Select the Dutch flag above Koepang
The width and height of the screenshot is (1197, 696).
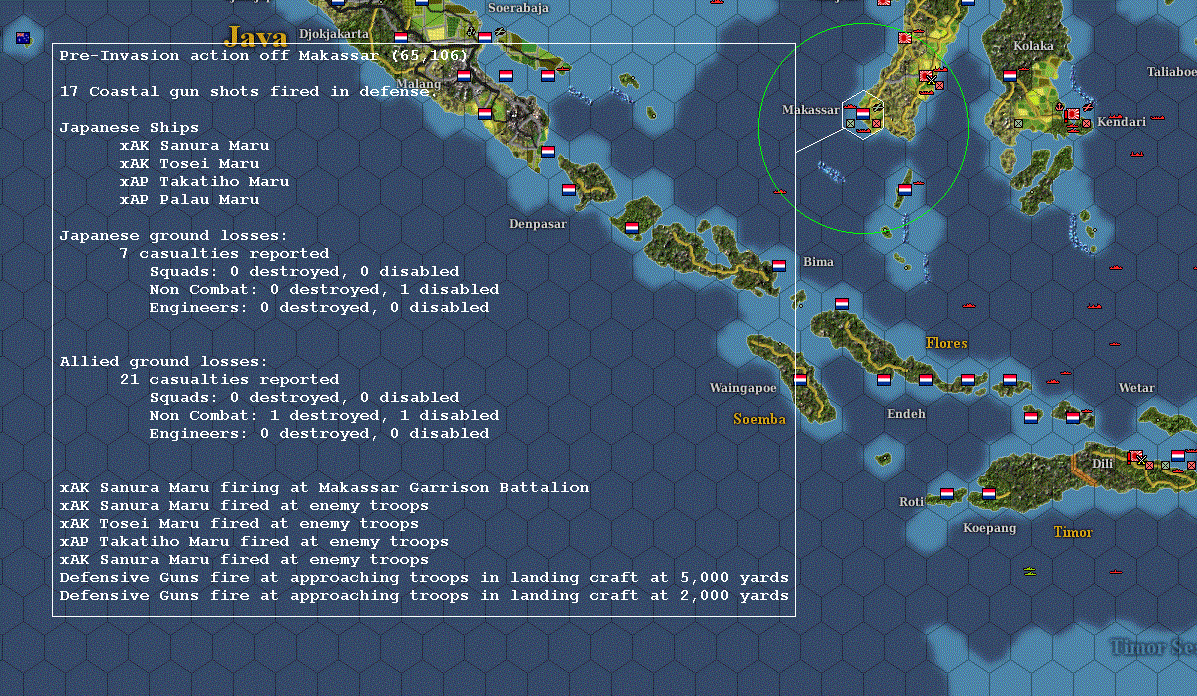tap(989, 494)
